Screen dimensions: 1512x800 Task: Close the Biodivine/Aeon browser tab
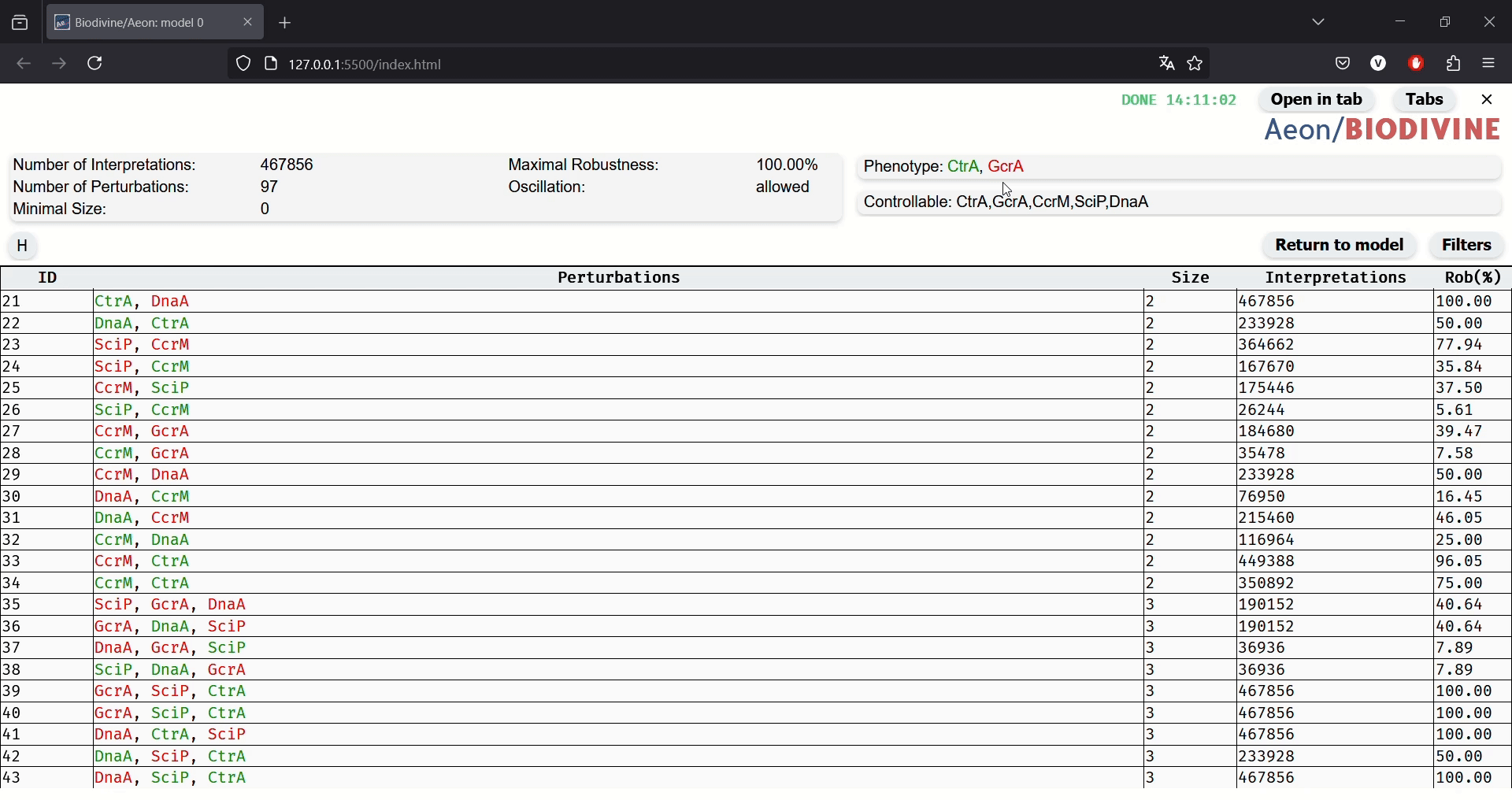point(248,23)
